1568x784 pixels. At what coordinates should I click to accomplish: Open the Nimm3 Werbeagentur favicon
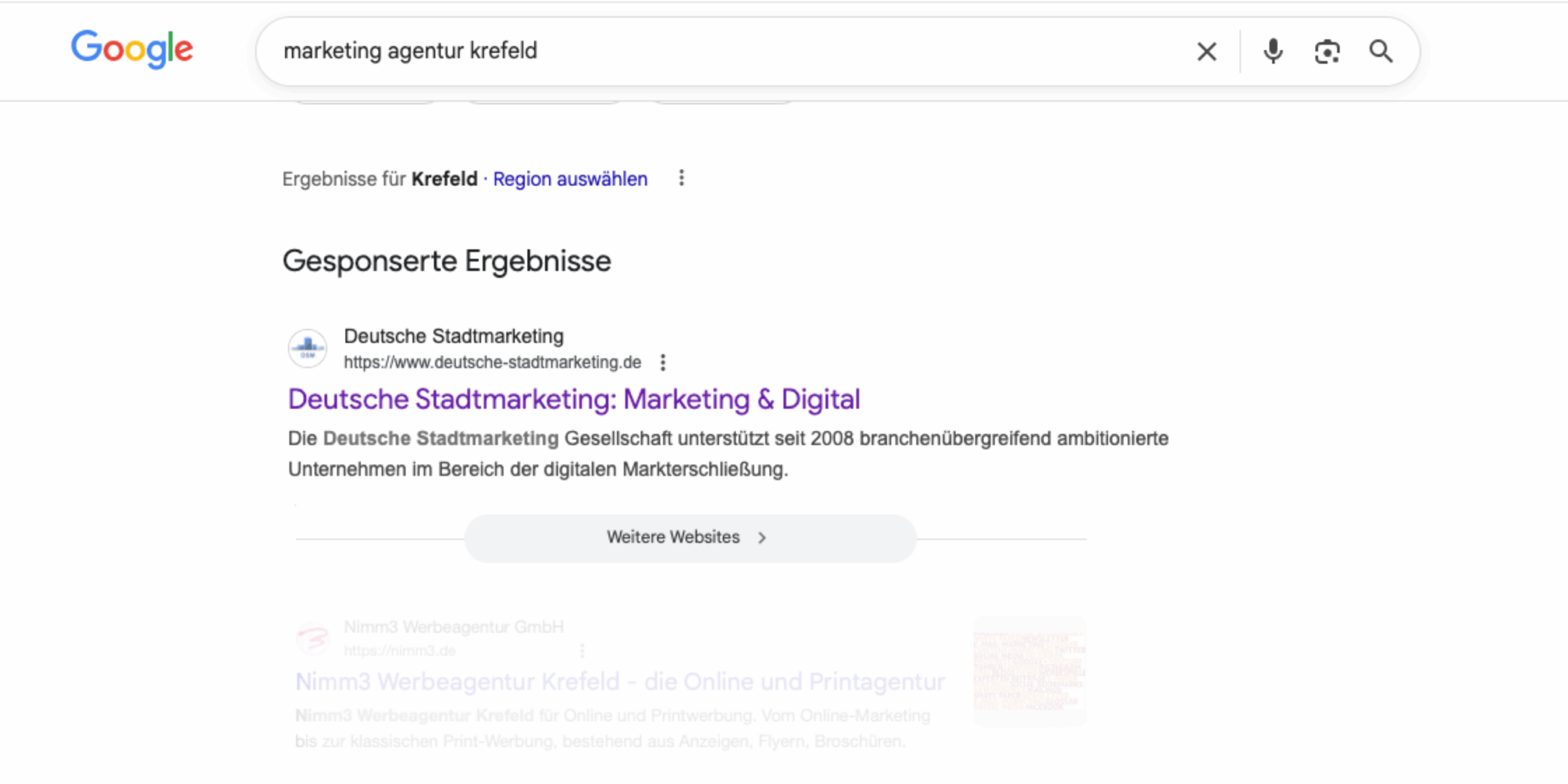[314, 638]
